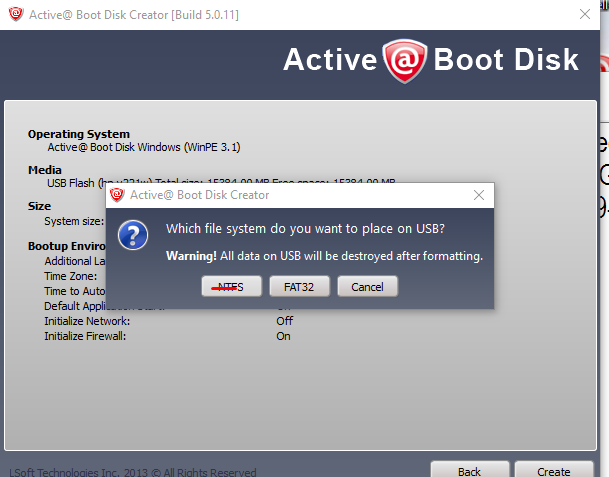Viewport: 609px width, 477px height.
Task: Click the blue question mark icon
Action: click(133, 235)
